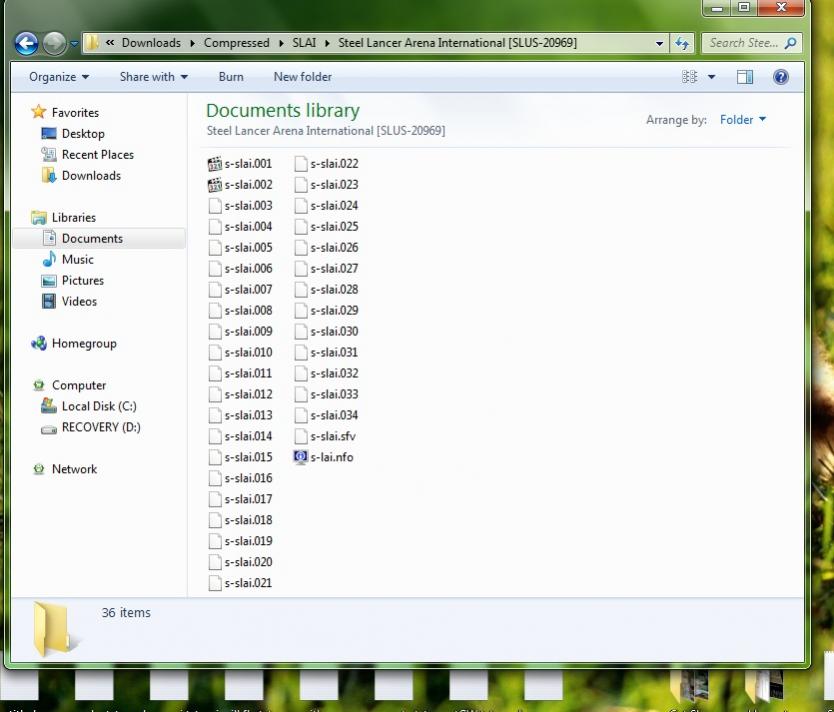The image size is (834, 712).
Task: Open the Arrange by Folder dropdown
Action: 743,120
